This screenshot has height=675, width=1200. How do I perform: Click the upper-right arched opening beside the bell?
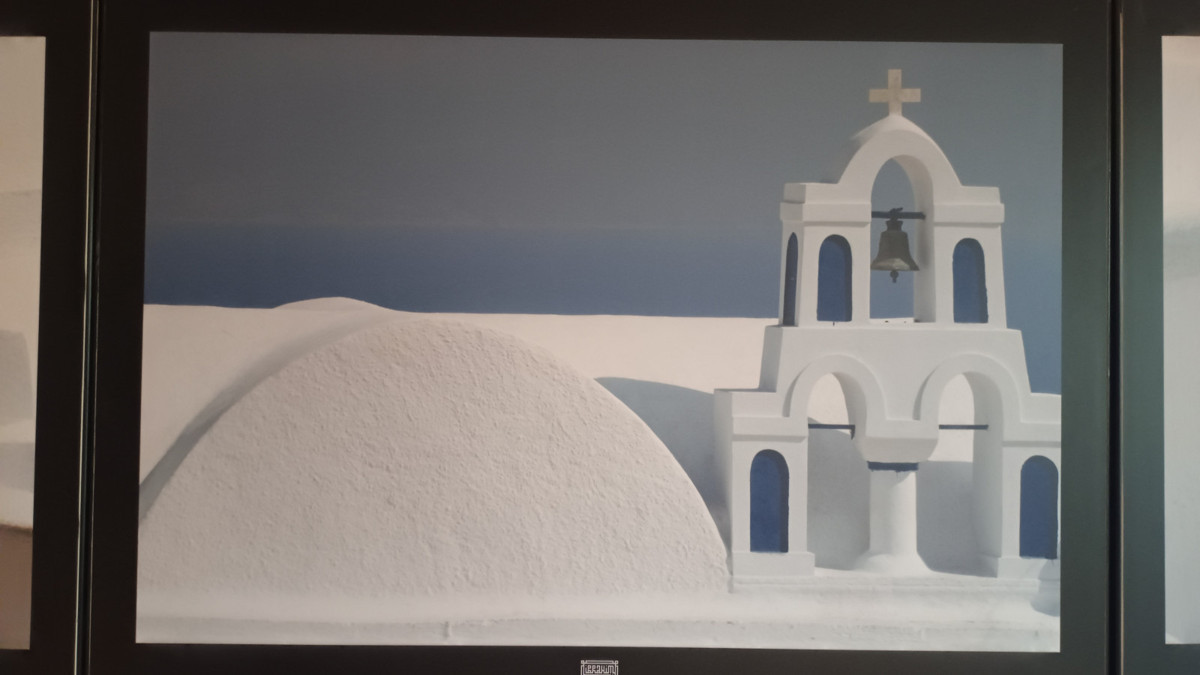[969, 280]
